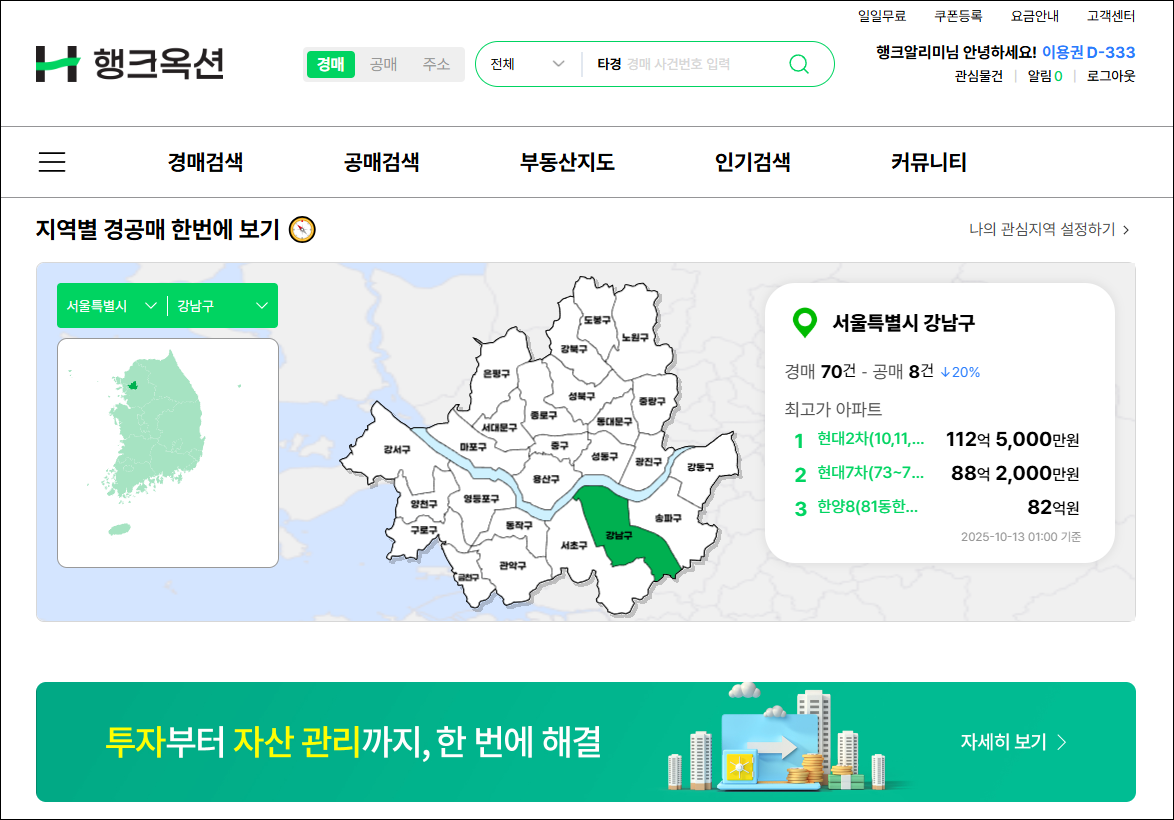Screen dimensions: 1174x820
Task: Select 구로구 on the Seoul map
Action: (x=424, y=529)
